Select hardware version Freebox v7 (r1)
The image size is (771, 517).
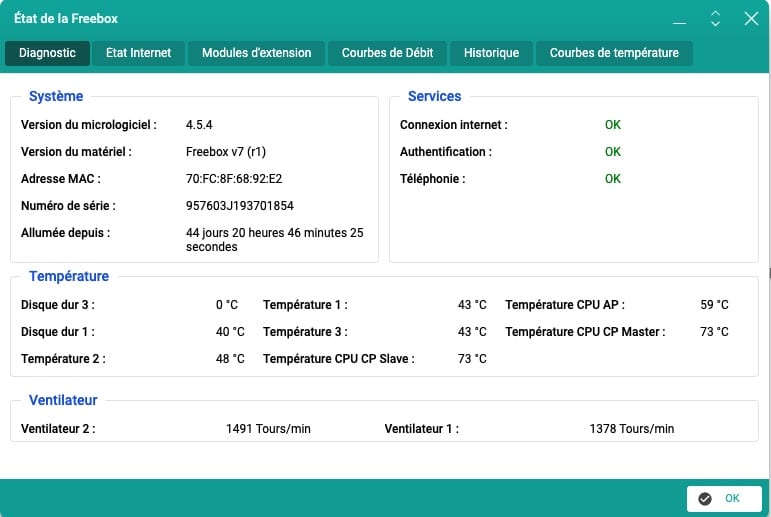(226, 152)
